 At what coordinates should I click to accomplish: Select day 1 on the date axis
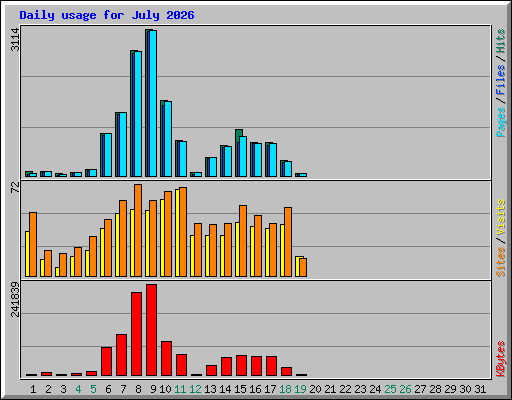(33, 389)
